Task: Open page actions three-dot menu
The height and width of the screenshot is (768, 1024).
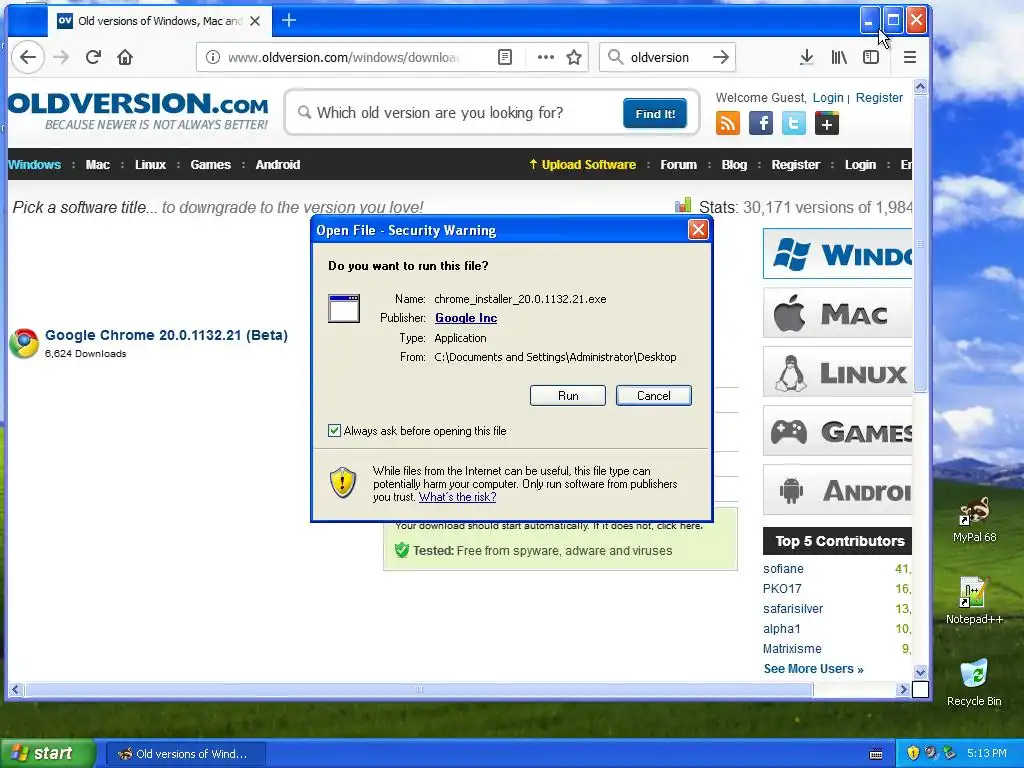Action: point(545,57)
